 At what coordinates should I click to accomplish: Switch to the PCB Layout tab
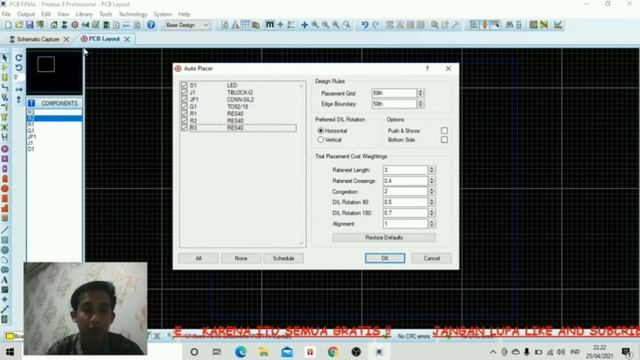(104, 39)
